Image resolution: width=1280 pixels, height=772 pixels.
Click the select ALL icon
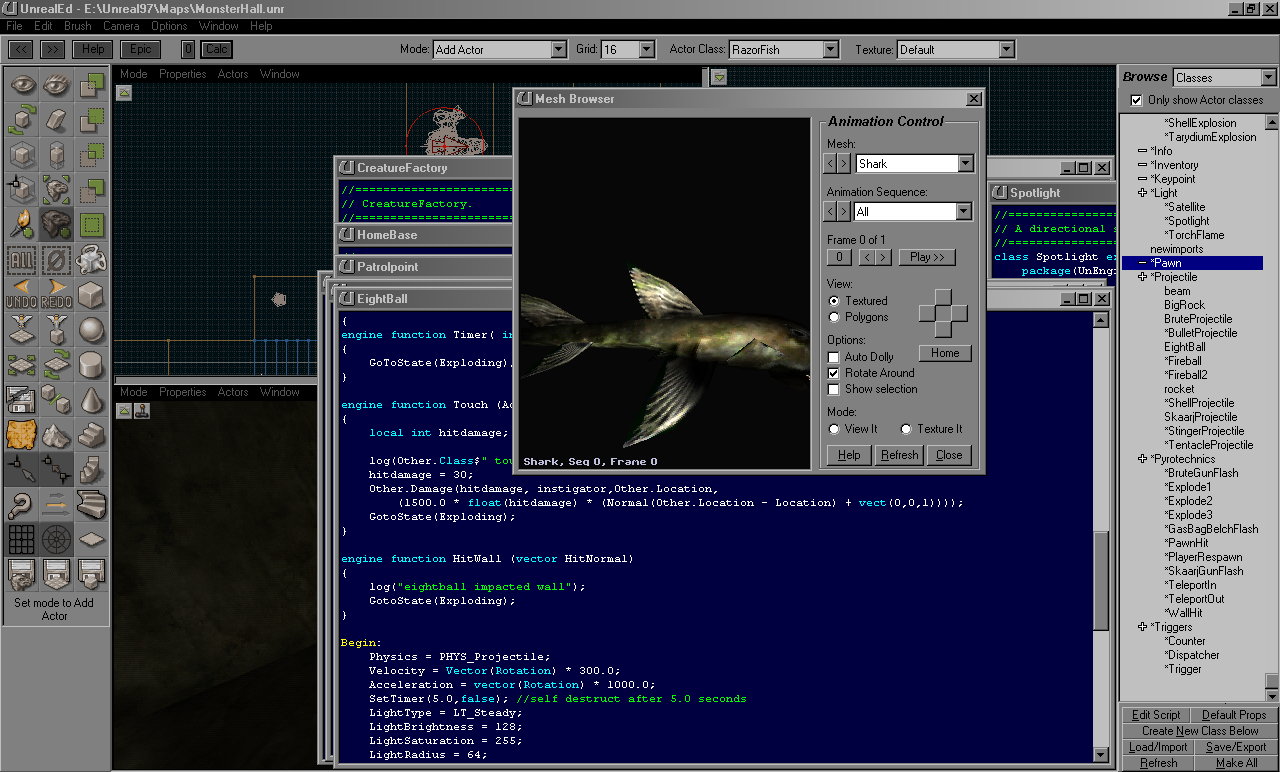click(x=22, y=260)
